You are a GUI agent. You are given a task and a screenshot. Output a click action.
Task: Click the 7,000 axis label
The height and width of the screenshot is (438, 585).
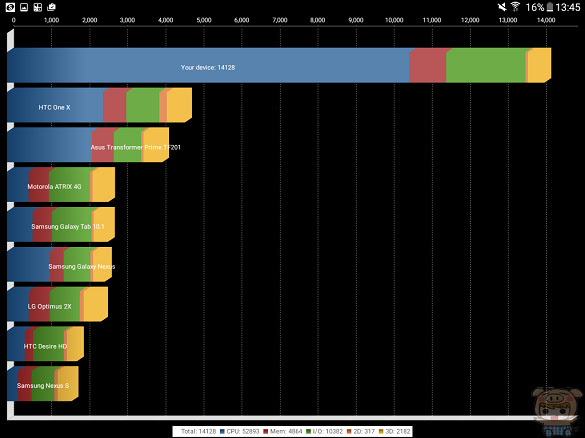(x=280, y=20)
